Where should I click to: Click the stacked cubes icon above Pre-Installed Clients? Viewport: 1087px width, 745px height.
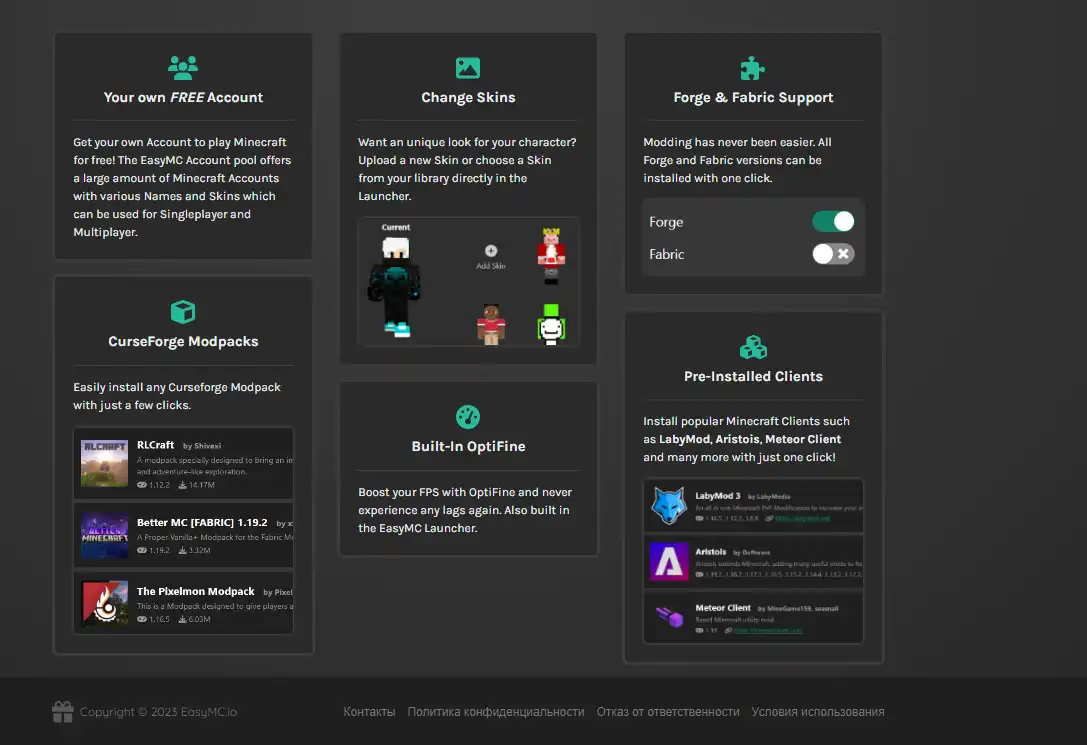pos(753,347)
